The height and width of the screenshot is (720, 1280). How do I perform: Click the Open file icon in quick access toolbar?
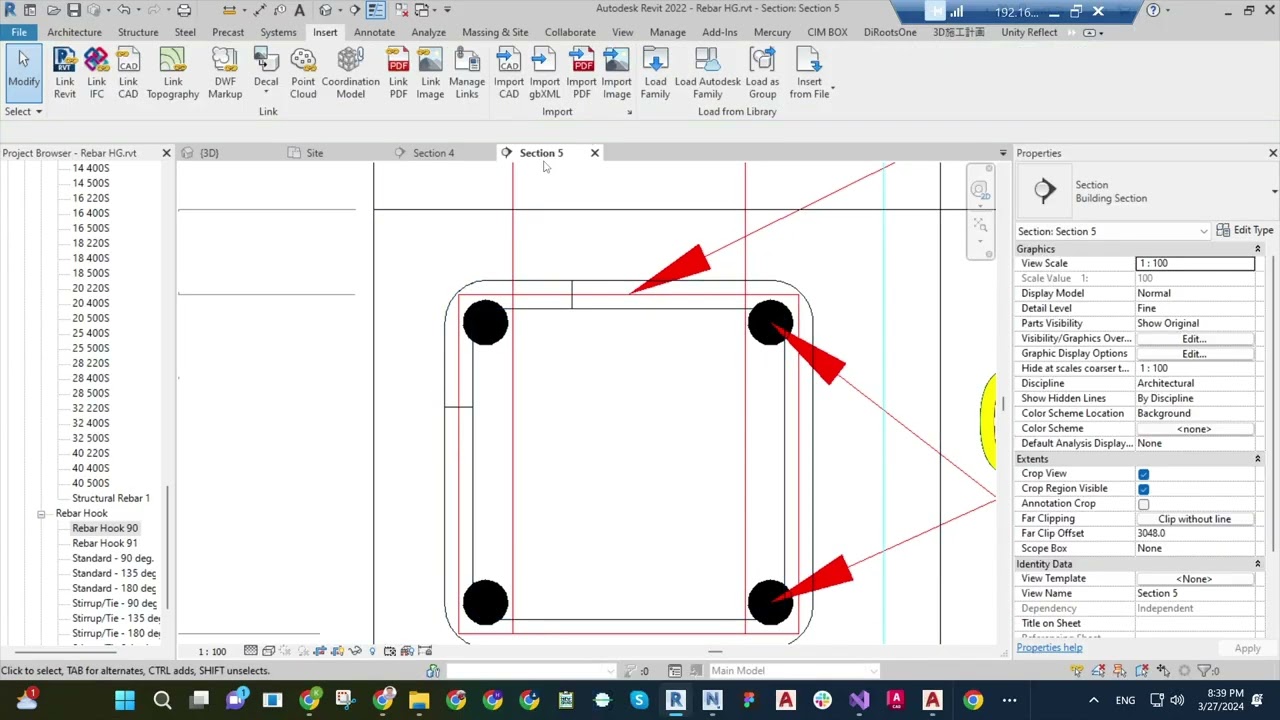pos(52,10)
